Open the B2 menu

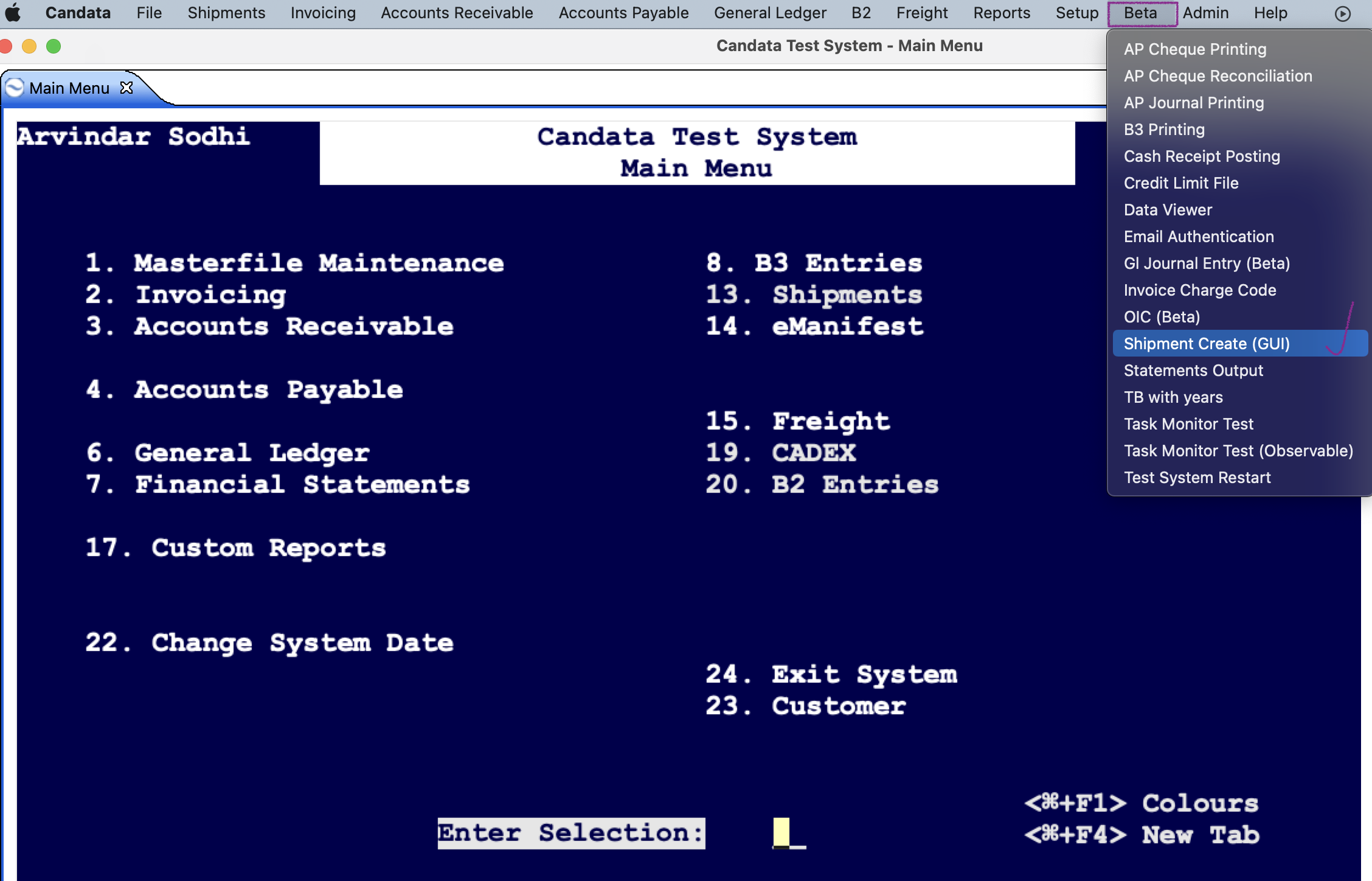(861, 13)
